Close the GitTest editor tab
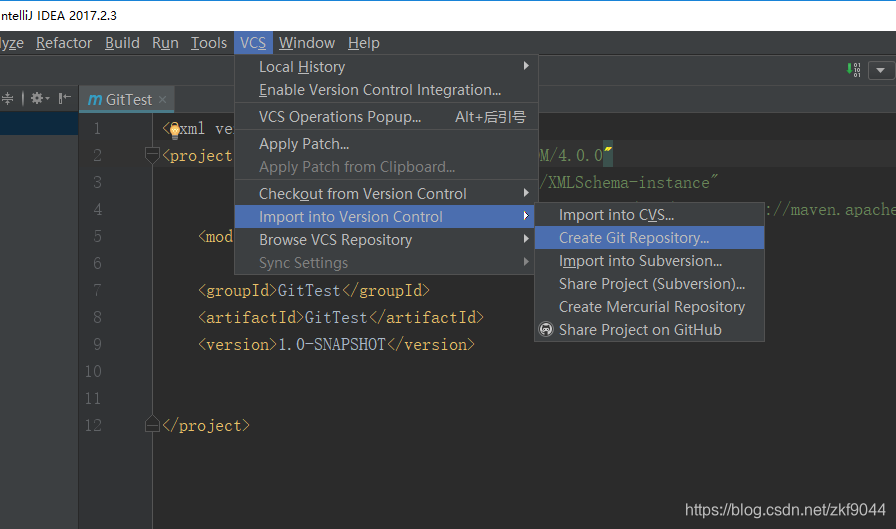Image resolution: width=896 pixels, height=529 pixels. (x=162, y=99)
